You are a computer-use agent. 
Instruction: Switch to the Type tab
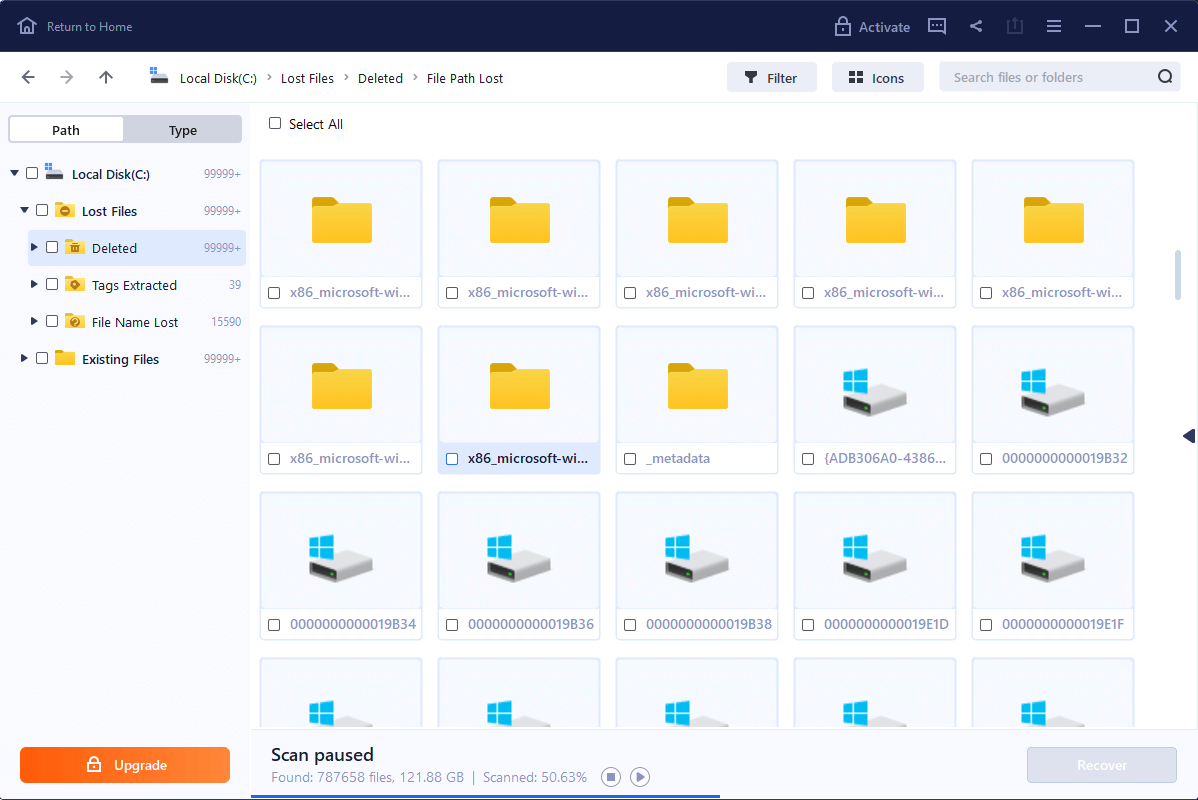pos(183,130)
